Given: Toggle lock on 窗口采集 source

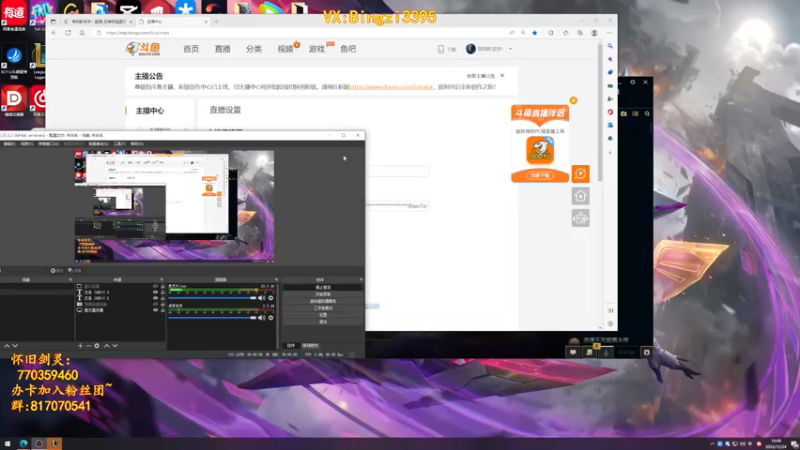Looking at the screenshot, I should click(163, 286).
